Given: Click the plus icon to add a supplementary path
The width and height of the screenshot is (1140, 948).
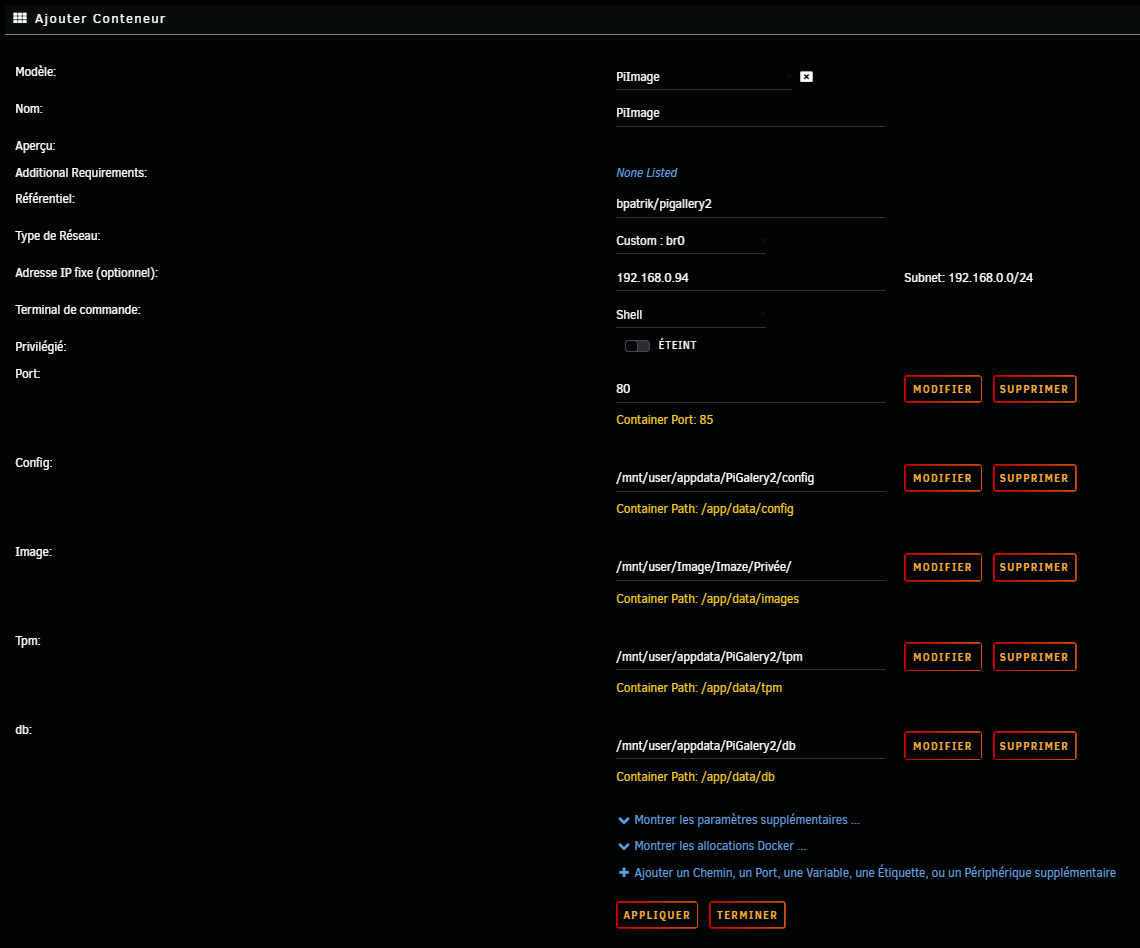Looking at the screenshot, I should [623, 872].
